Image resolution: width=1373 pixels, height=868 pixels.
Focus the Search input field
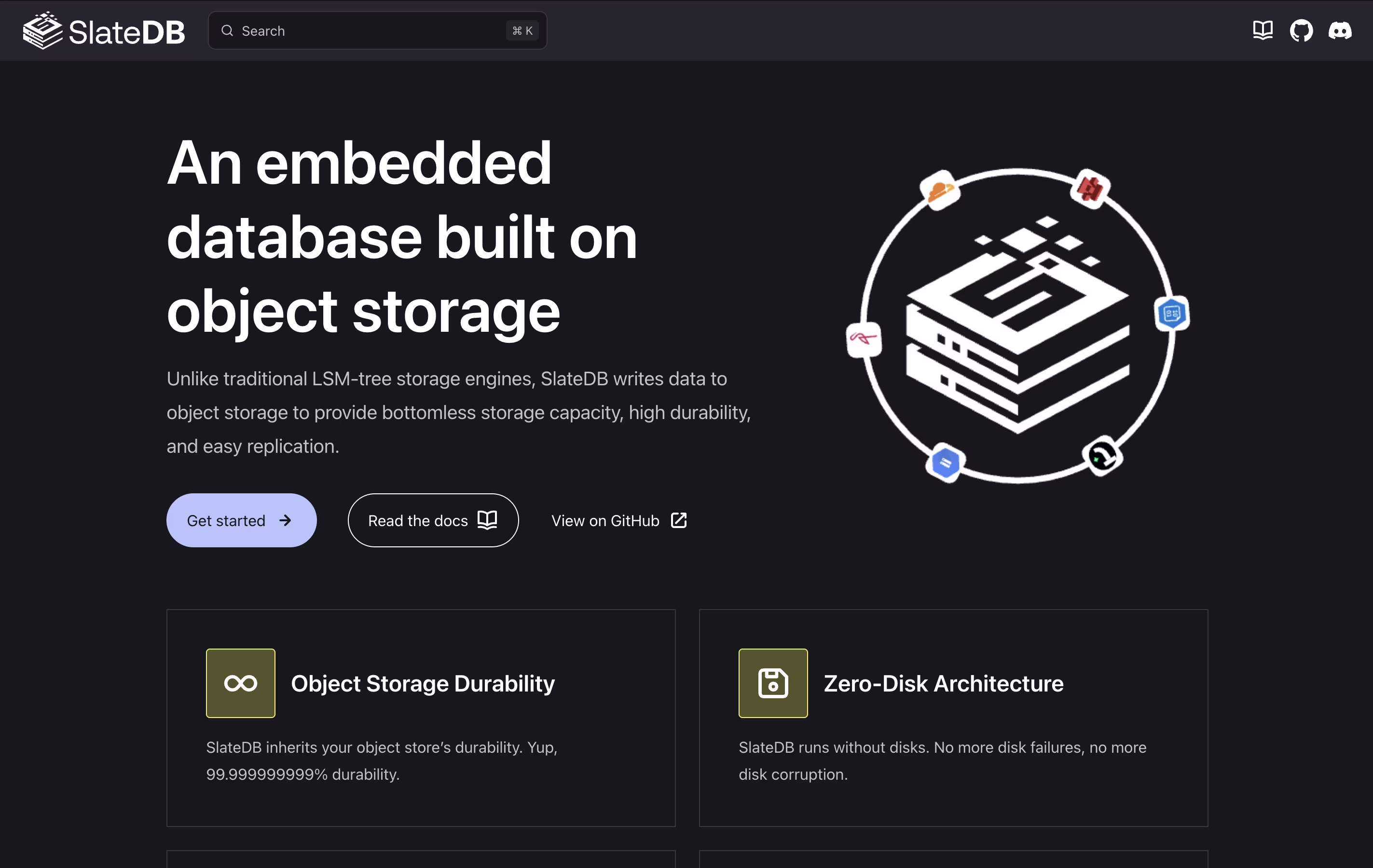pos(377,30)
